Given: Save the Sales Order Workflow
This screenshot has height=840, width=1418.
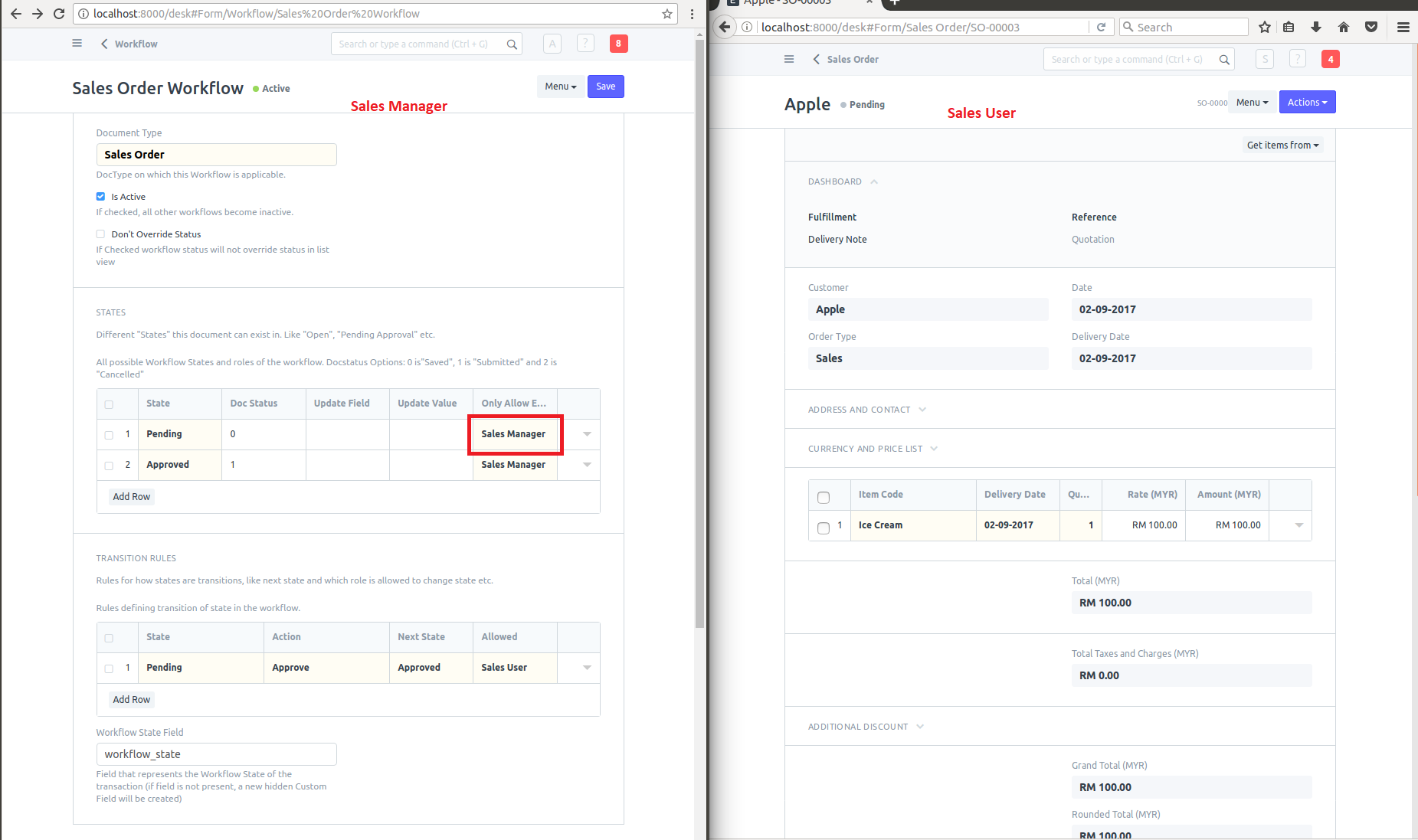Looking at the screenshot, I should pos(605,86).
